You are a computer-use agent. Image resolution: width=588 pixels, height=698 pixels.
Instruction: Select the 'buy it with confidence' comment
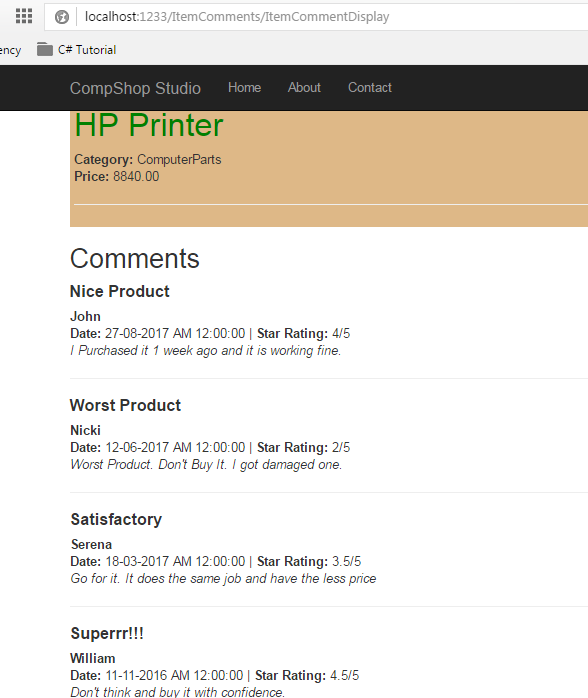tap(178, 692)
